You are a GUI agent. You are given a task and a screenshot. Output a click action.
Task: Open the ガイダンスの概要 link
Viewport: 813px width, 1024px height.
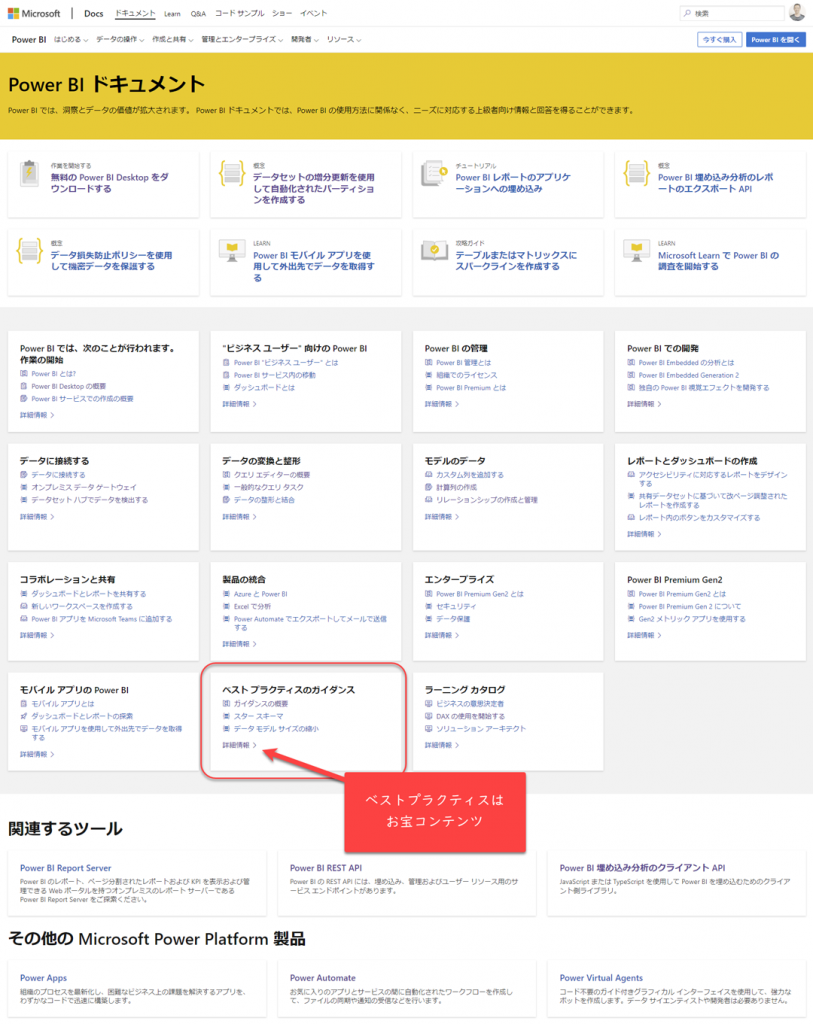pyautogui.click(x=261, y=703)
